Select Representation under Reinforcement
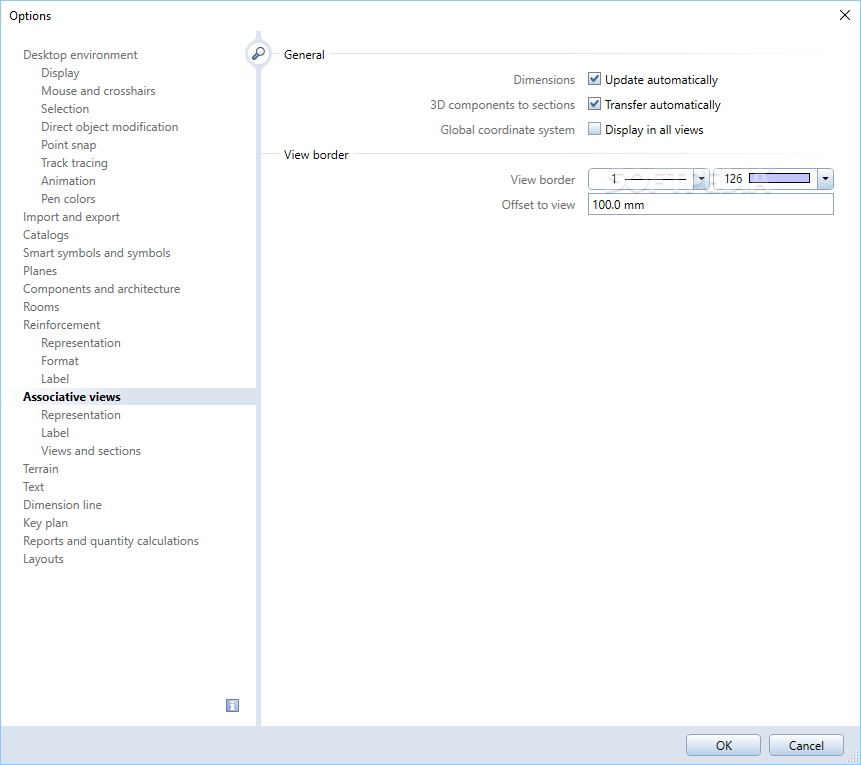This screenshot has width=861, height=765. click(81, 343)
